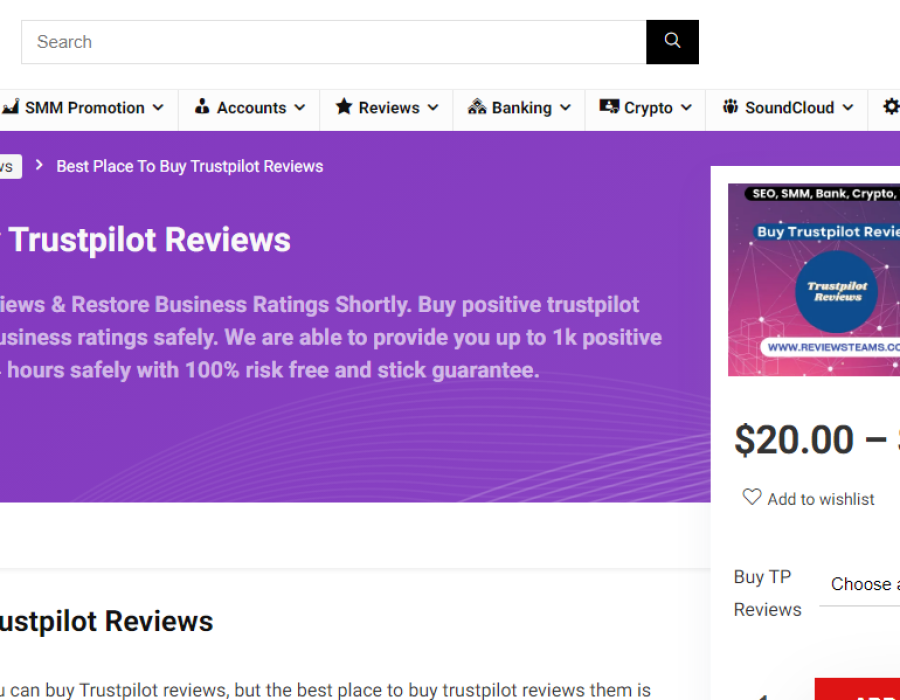Click the Reviews star icon
The width and height of the screenshot is (900, 700).
coord(344,107)
